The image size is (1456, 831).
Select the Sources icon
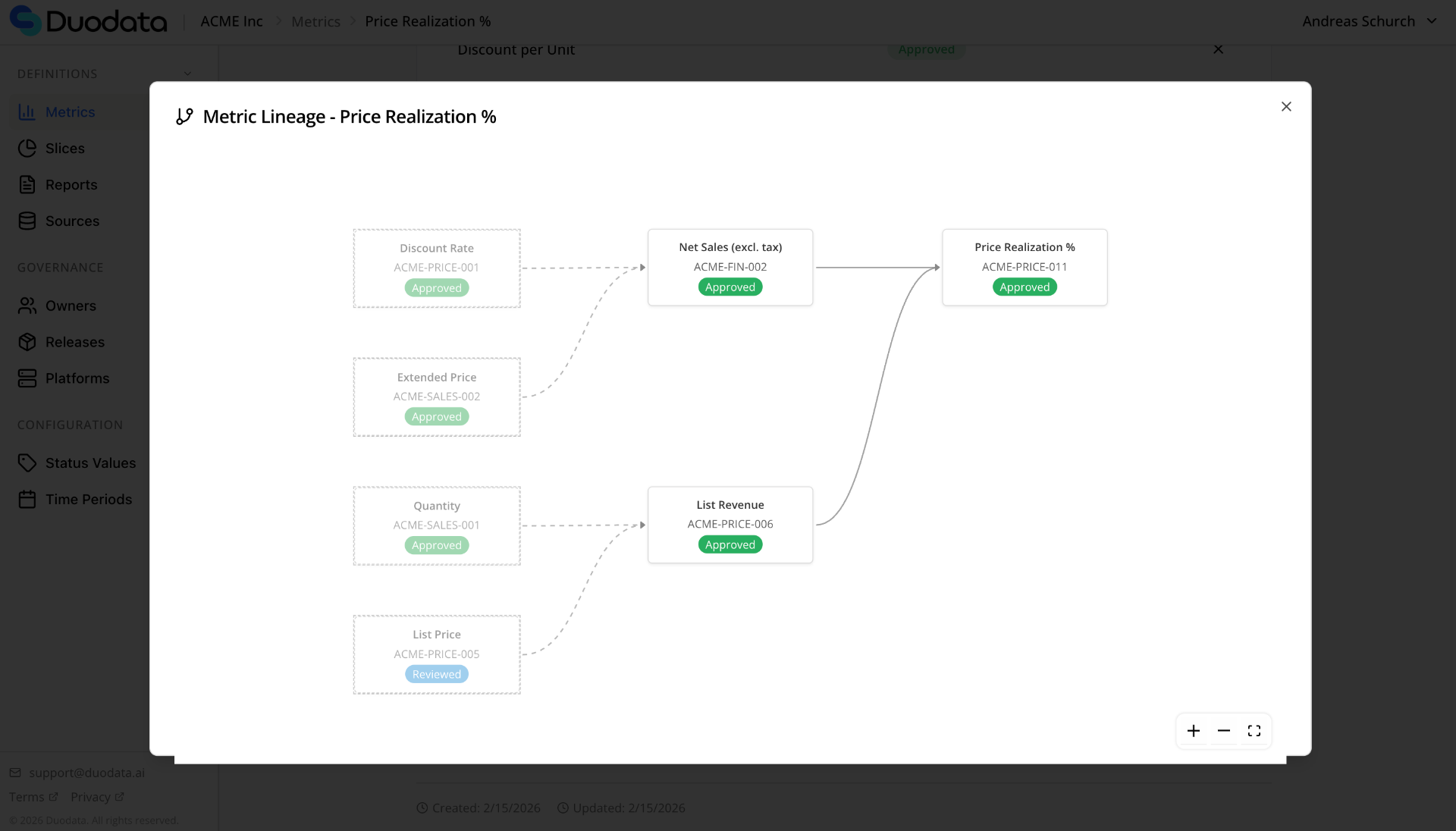(x=27, y=221)
